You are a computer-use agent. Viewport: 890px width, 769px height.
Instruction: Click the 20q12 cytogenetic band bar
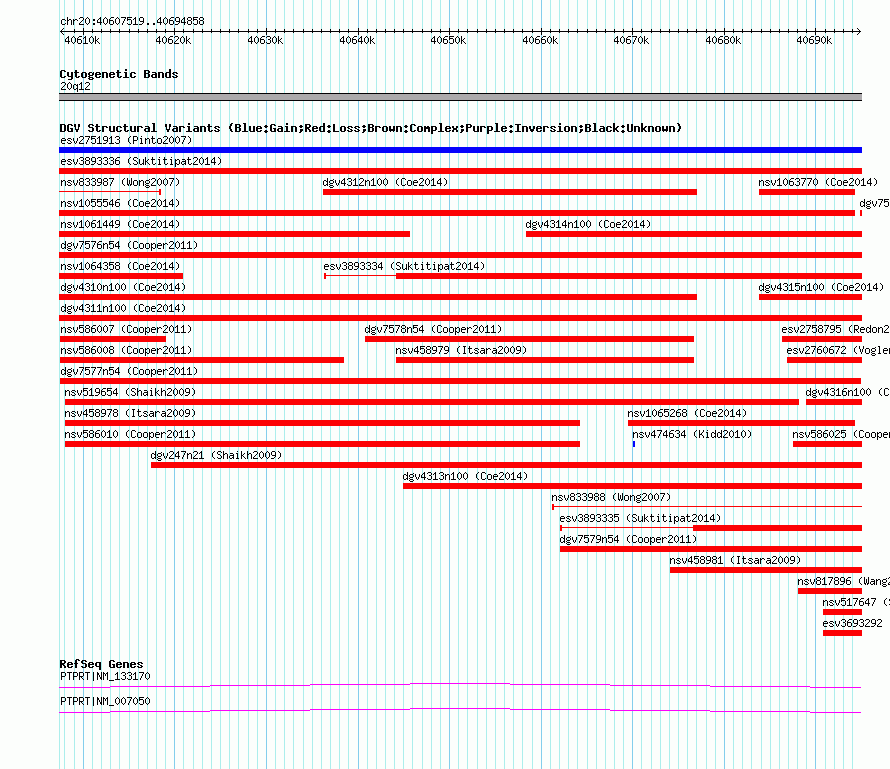point(460,97)
